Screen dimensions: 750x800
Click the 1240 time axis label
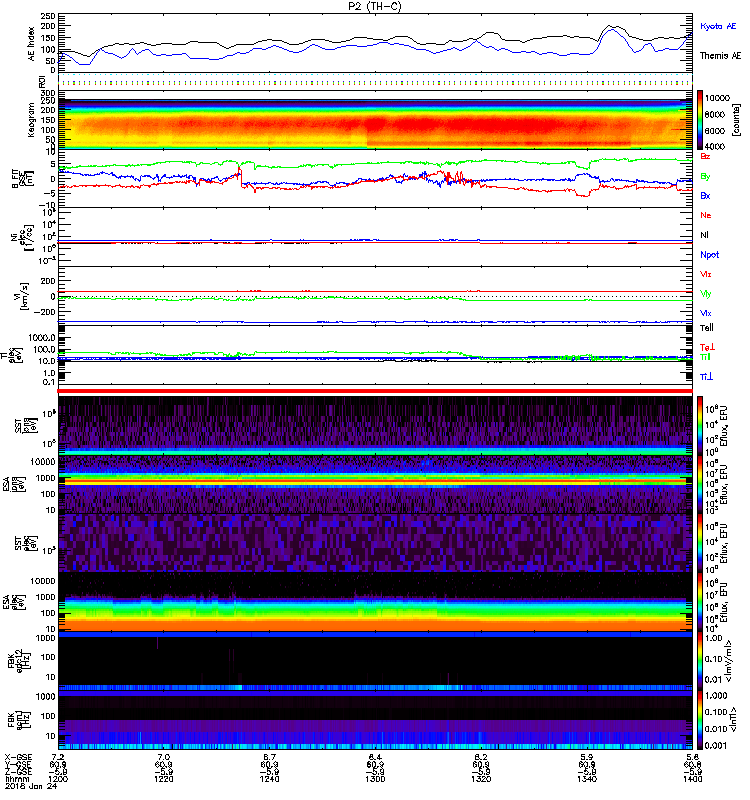coord(269,779)
